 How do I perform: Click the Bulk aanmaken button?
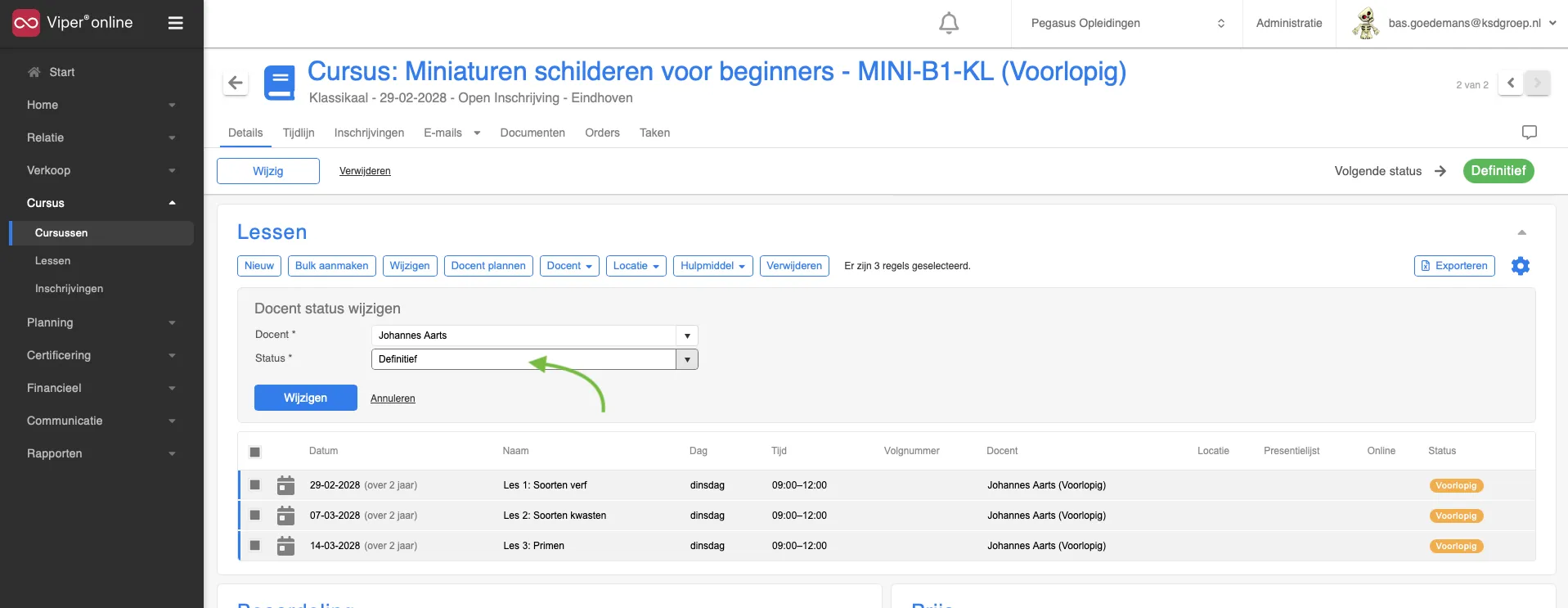[x=332, y=266]
